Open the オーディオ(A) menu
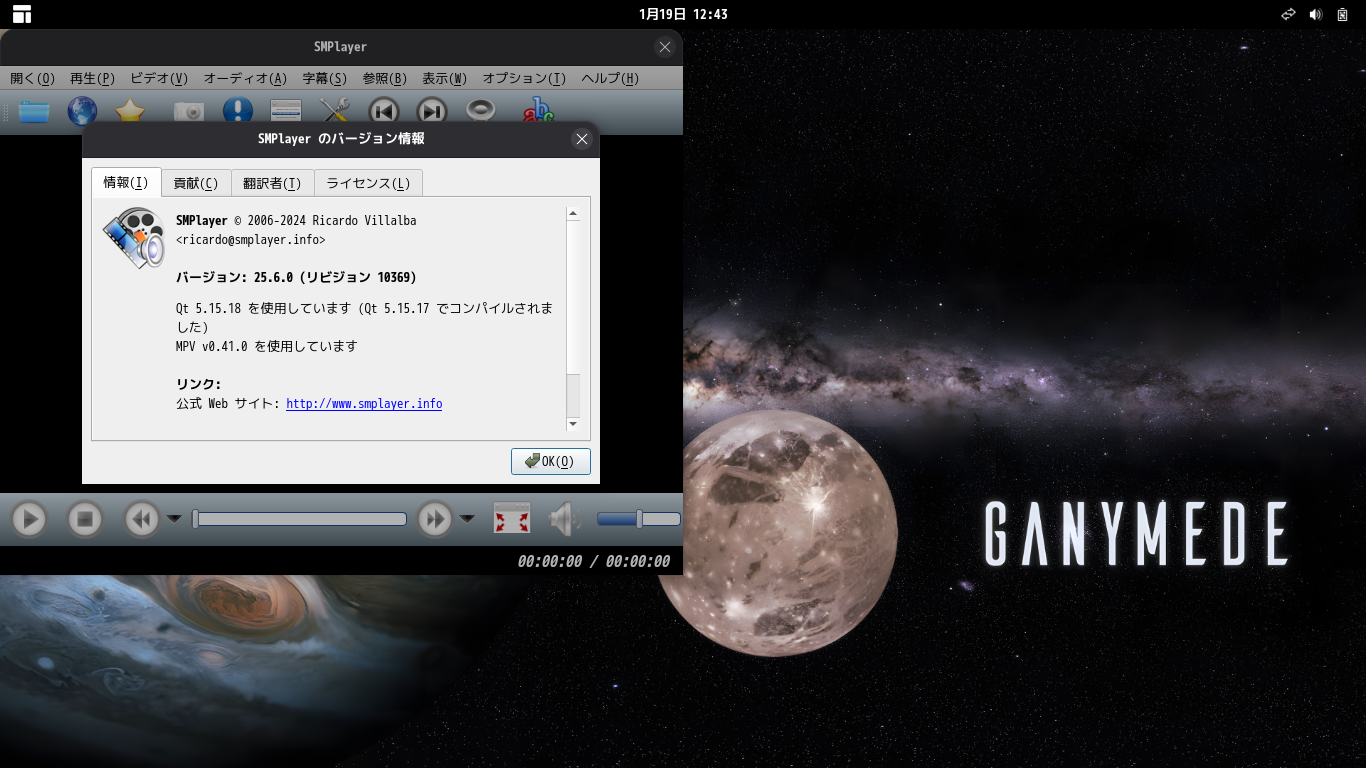The image size is (1366, 768). (245, 78)
